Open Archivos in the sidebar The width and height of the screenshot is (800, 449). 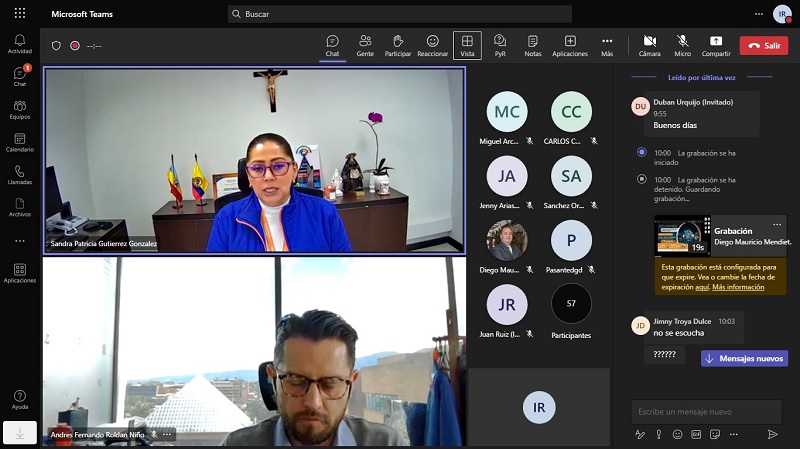(20, 207)
